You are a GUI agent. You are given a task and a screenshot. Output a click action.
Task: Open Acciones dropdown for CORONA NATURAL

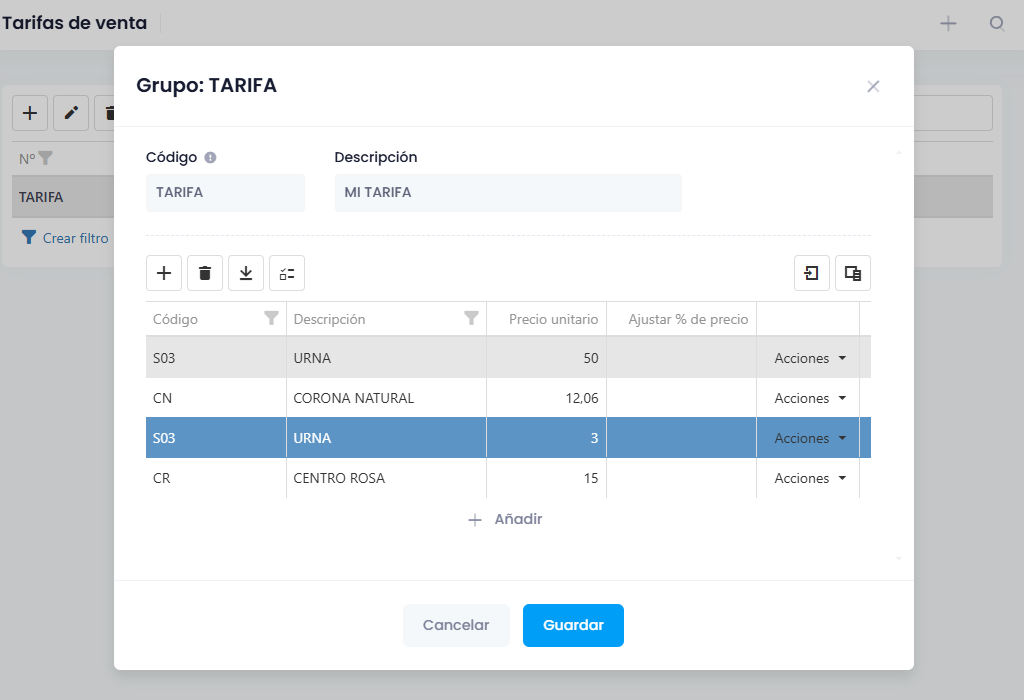click(x=810, y=398)
